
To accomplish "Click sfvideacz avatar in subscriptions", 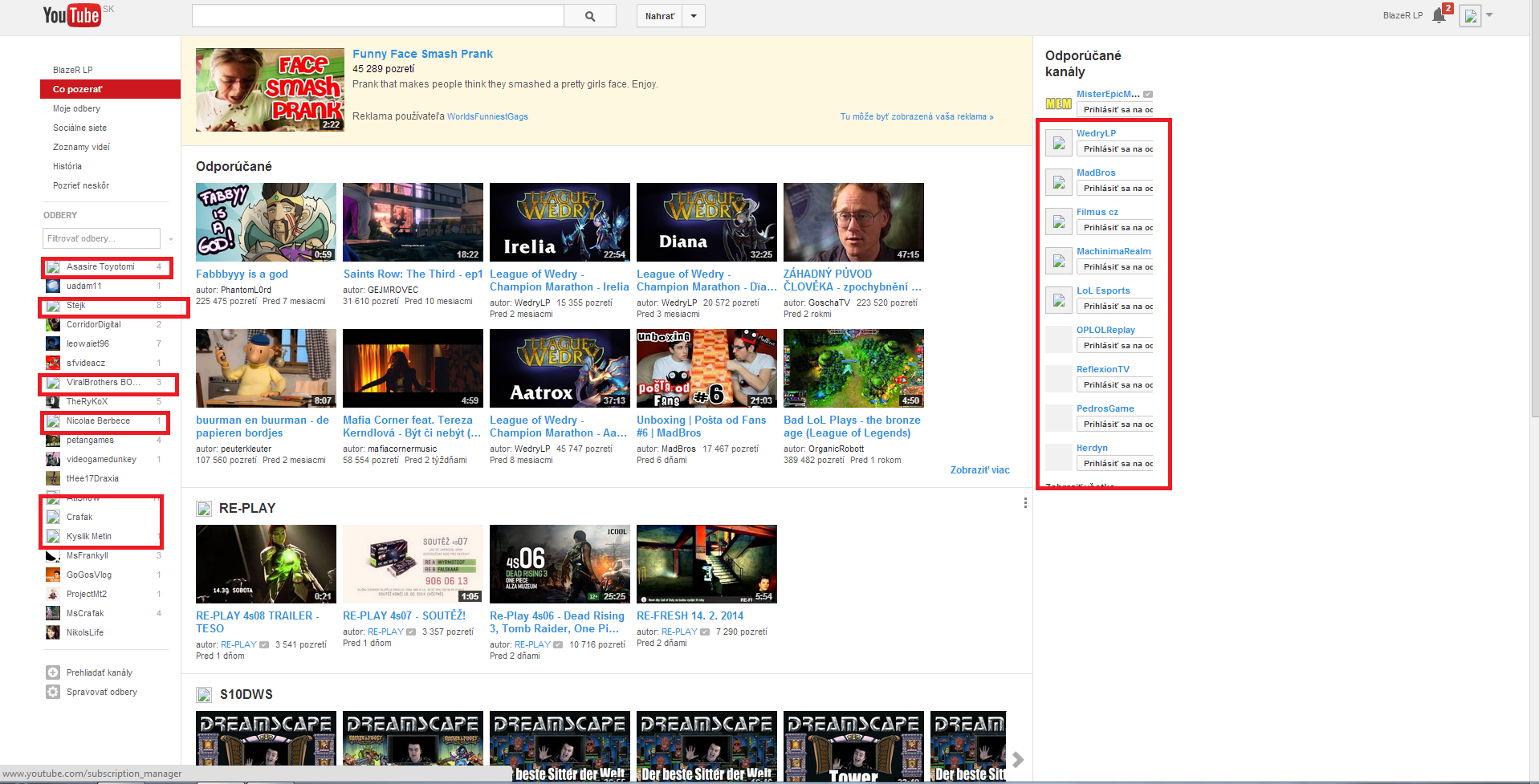I will pyautogui.click(x=53, y=363).
